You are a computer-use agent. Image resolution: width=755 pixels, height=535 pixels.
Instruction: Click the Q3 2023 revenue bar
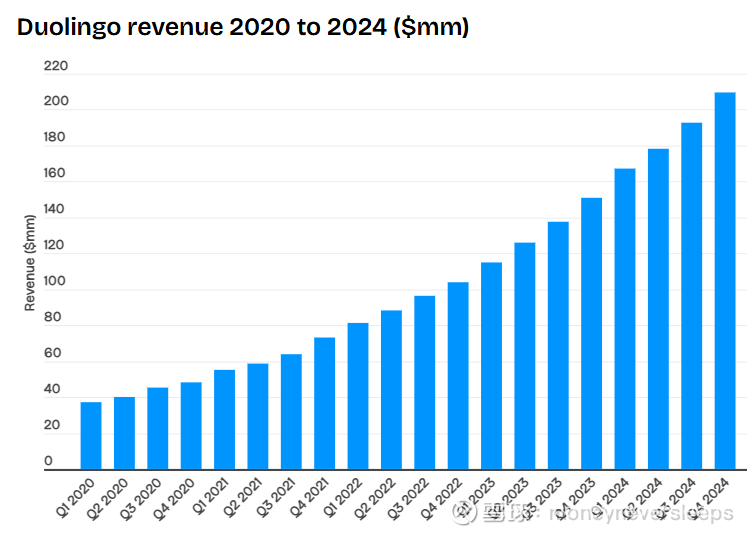point(559,345)
